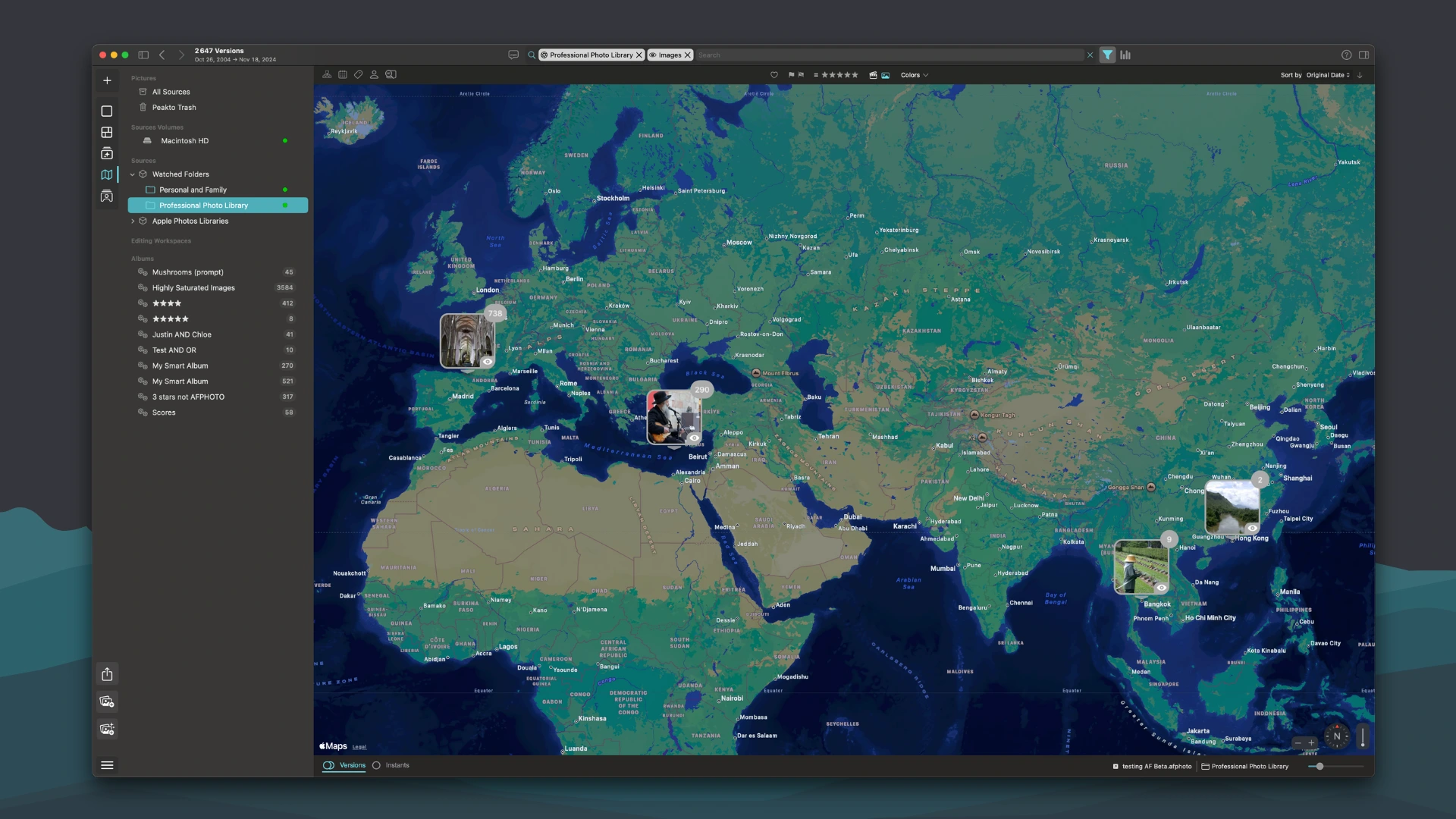1456x819 pixels.
Task: Toggle eye icon on lake thumbnail
Action: pos(1252,528)
